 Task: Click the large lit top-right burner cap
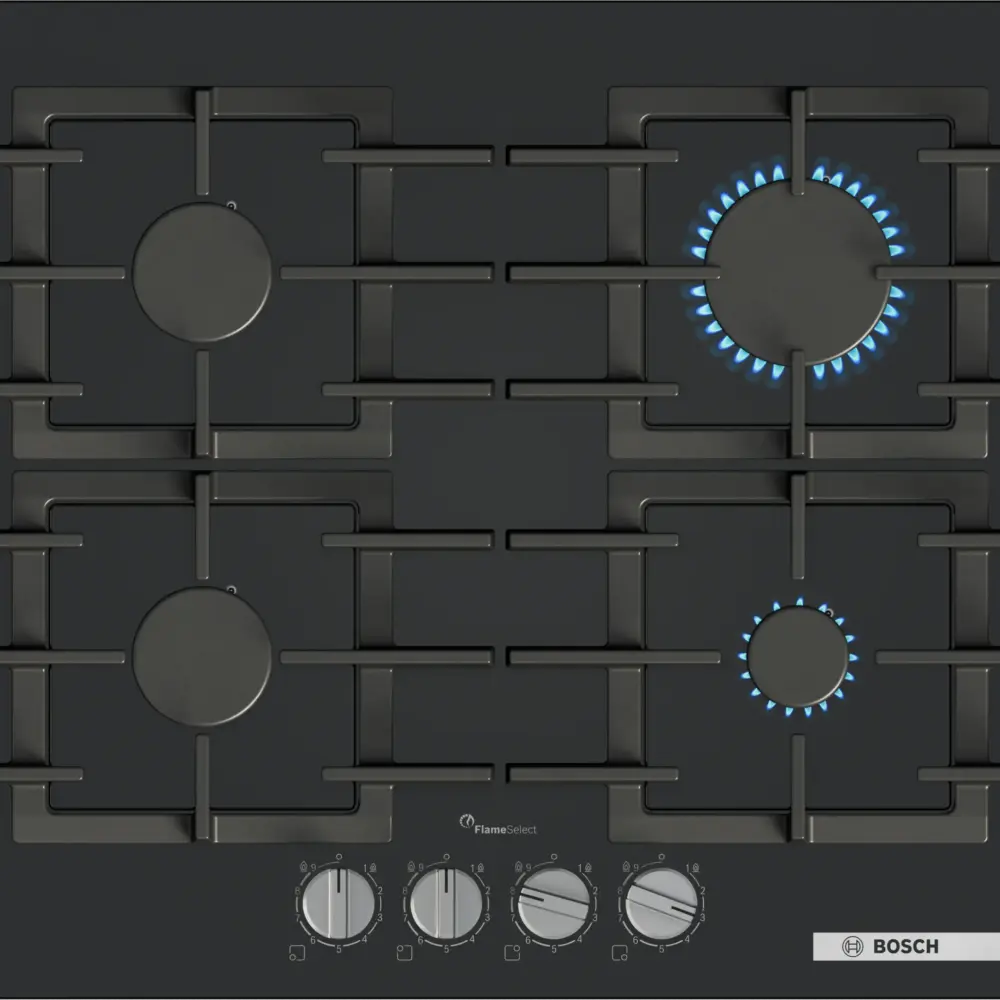[x=798, y=272]
